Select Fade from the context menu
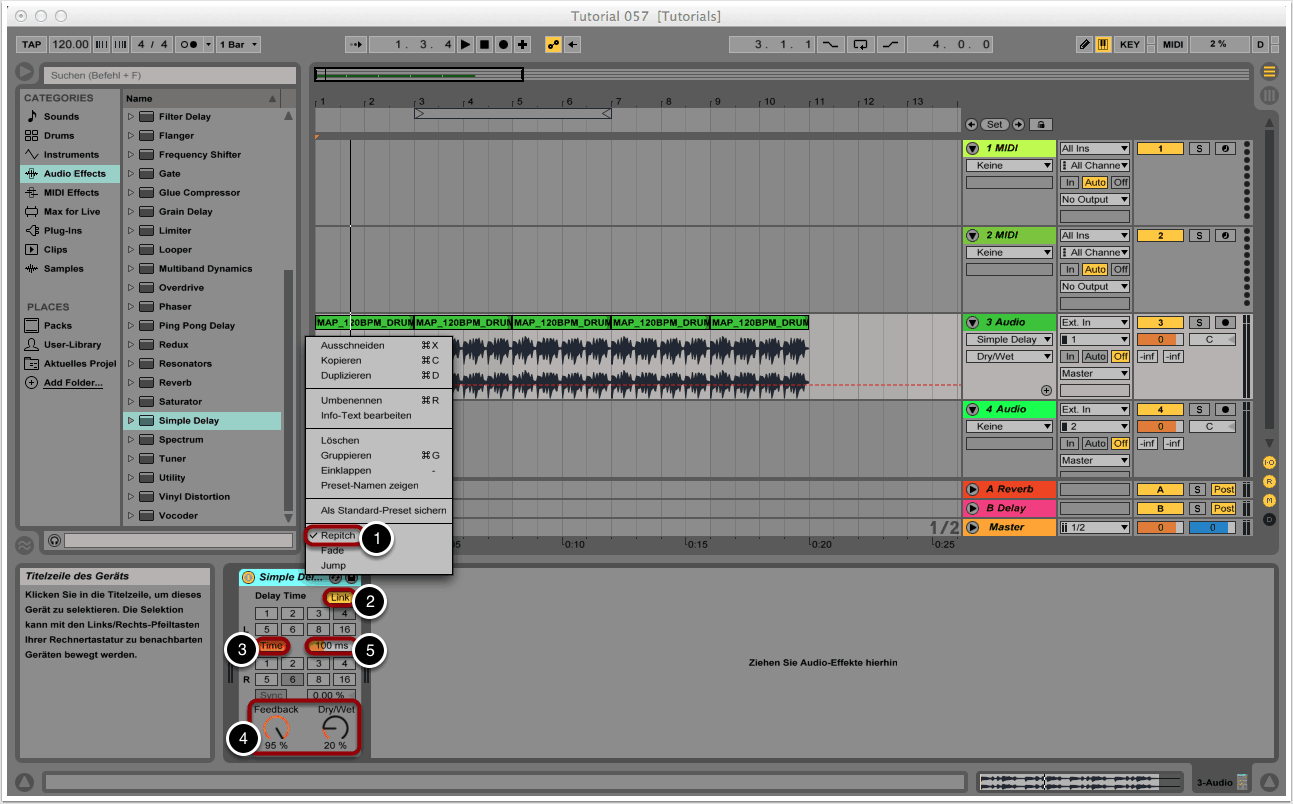Image resolution: width=1293 pixels, height=804 pixels. tap(333, 550)
